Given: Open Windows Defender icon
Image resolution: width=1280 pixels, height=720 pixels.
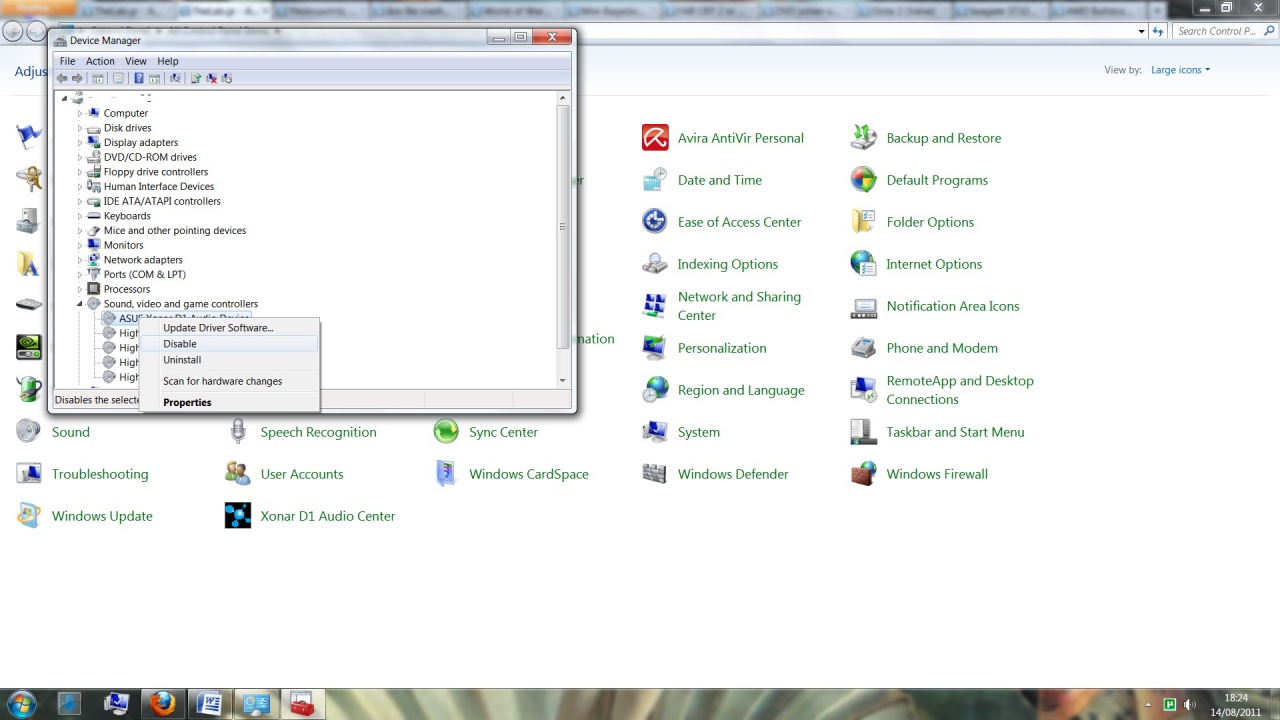Looking at the screenshot, I should [655, 474].
